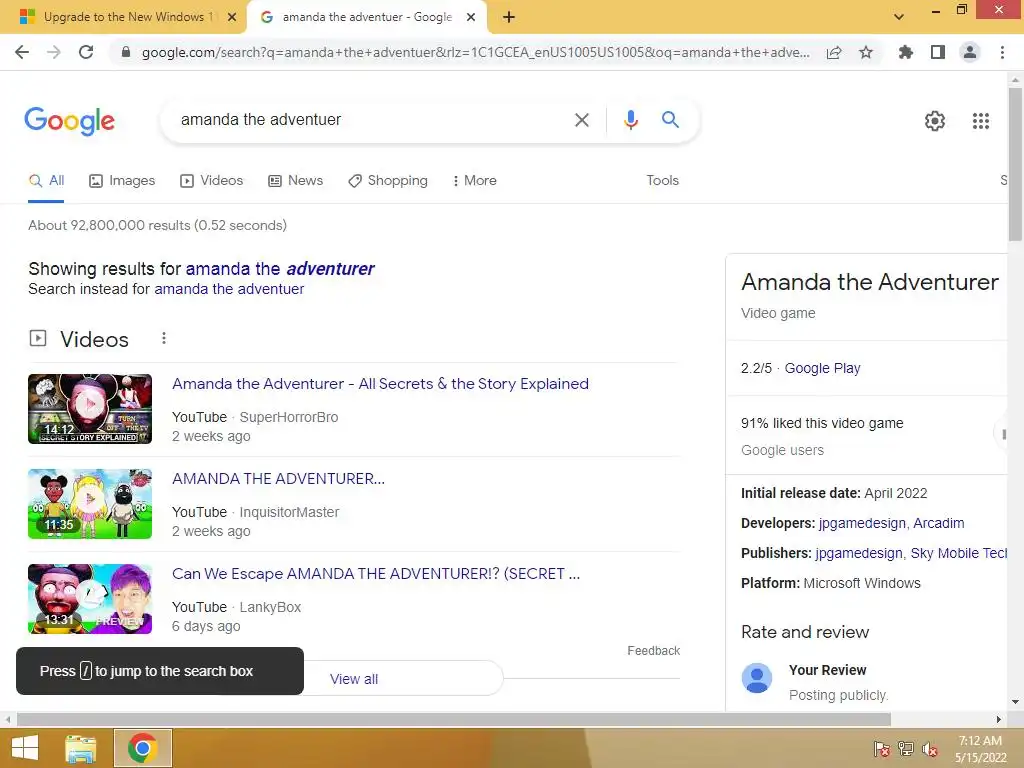
Task: Click Initial release date April 2022
Action: point(834,493)
